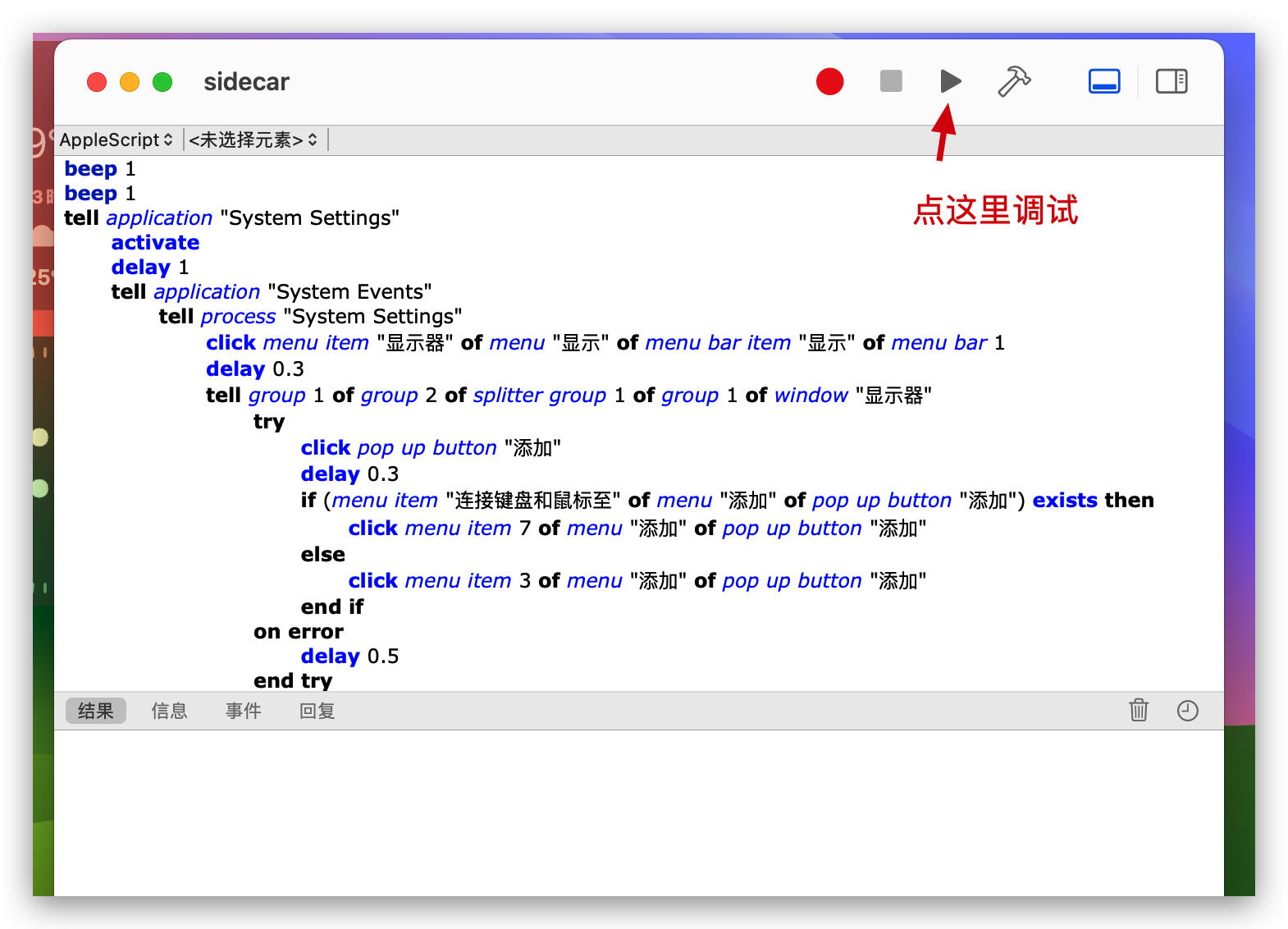Close the sidecar window
Screen dimensions: 1288x929
point(97,82)
